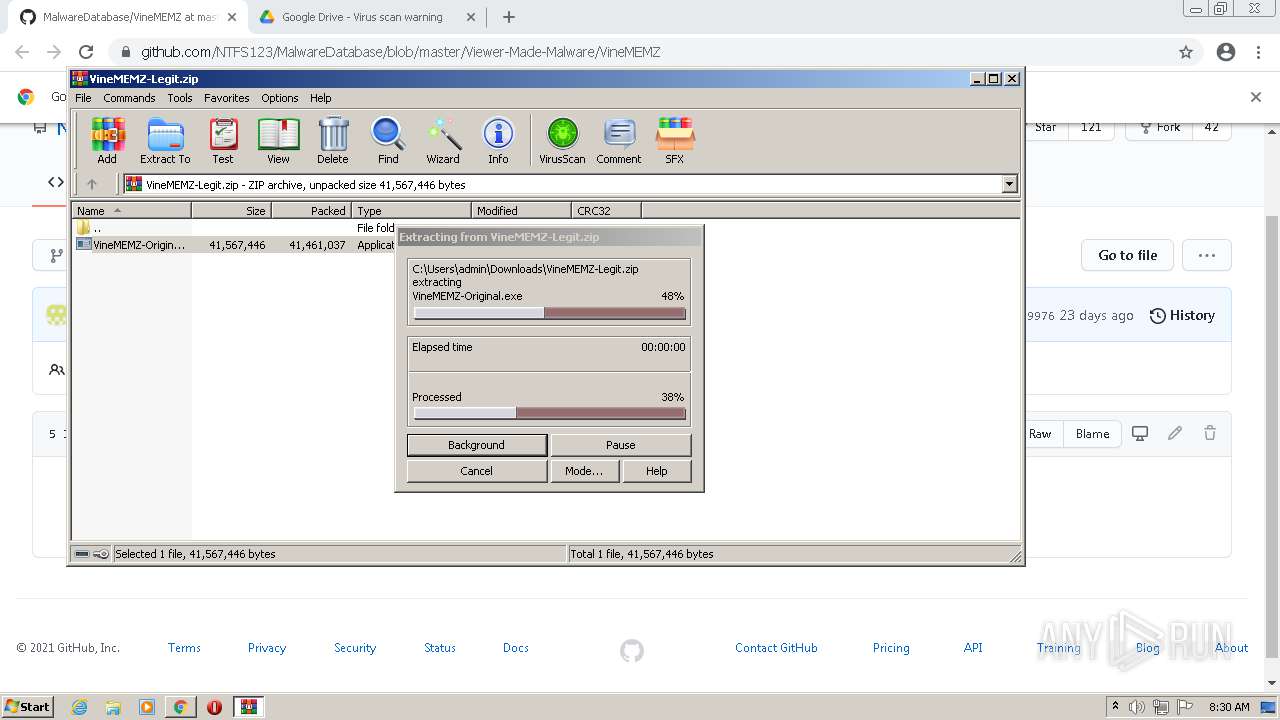Start VirusScan on the archive

tap(562, 140)
